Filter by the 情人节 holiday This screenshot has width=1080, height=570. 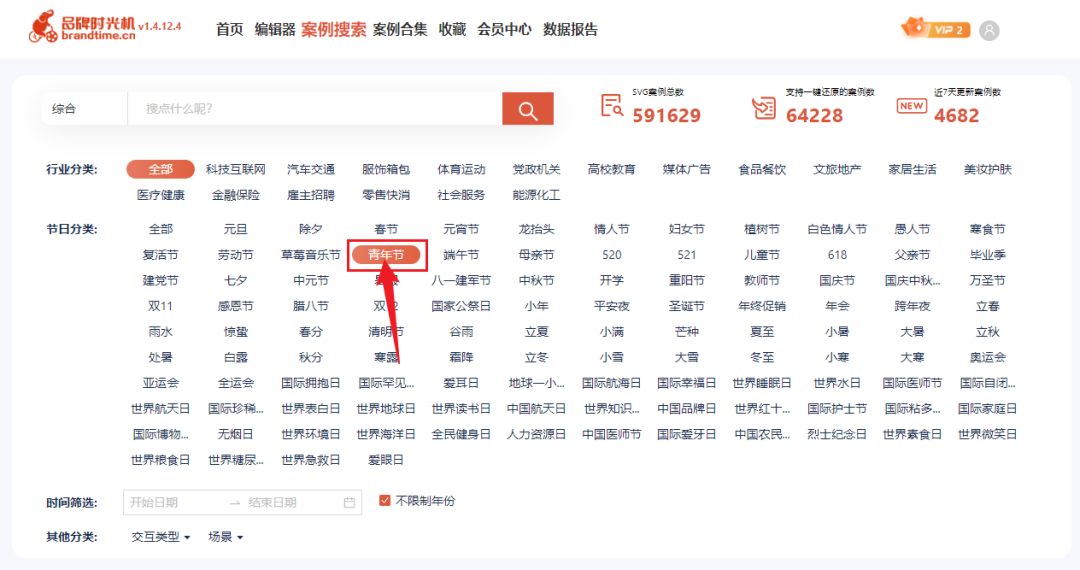click(x=612, y=229)
